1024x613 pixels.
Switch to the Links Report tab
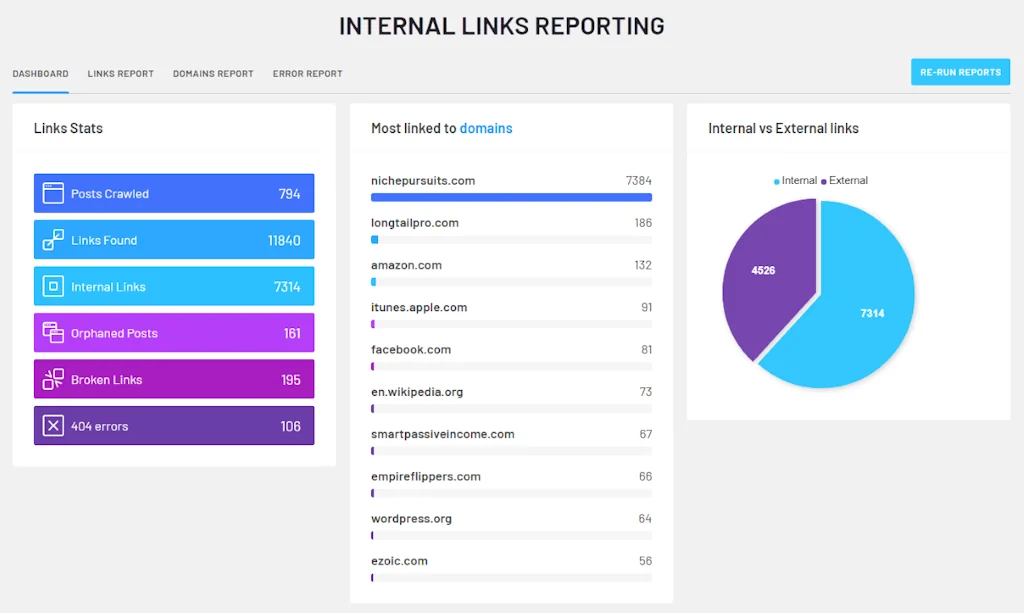point(120,73)
